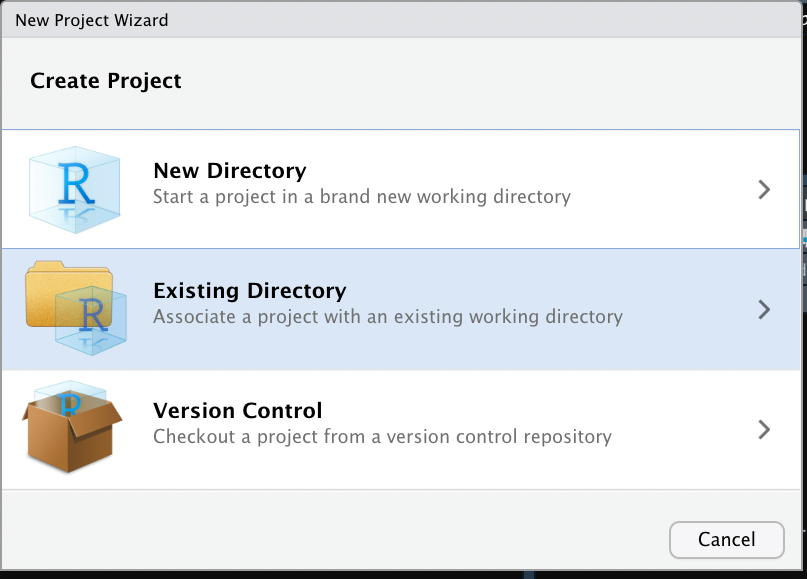Click "Start a project in a brand new working directory"
This screenshot has height=579, width=807.
361,197
